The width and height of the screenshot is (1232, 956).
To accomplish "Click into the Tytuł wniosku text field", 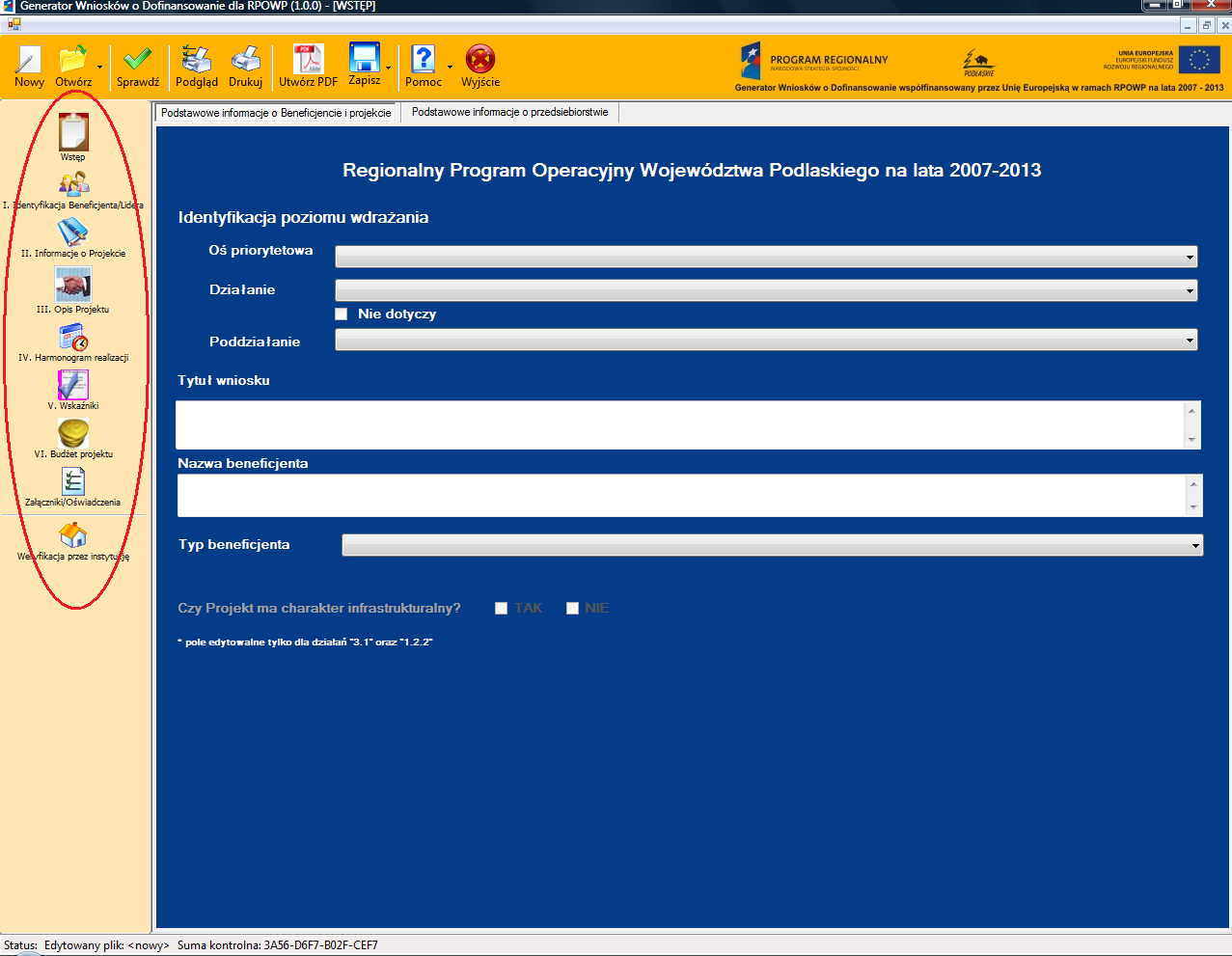I will click(x=680, y=424).
